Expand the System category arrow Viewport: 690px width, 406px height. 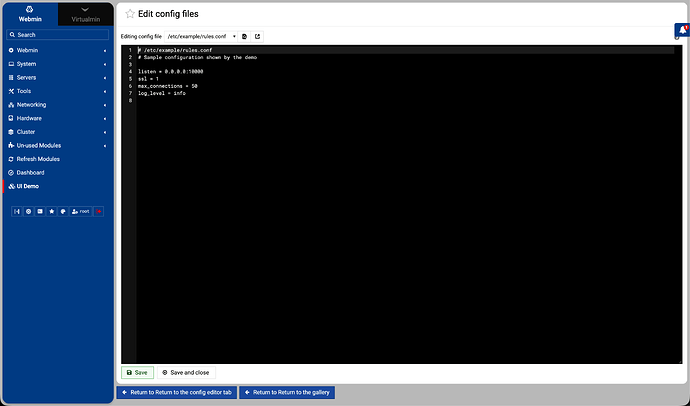(x=105, y=65)
